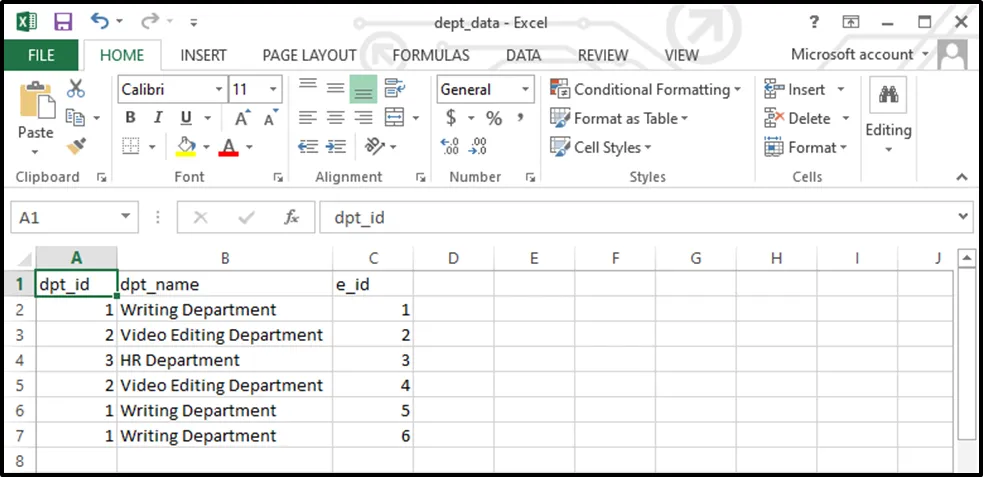
Task: Open the PAGE LAYOUT tab
Action: pyautogui.click(x=309, y=55)
